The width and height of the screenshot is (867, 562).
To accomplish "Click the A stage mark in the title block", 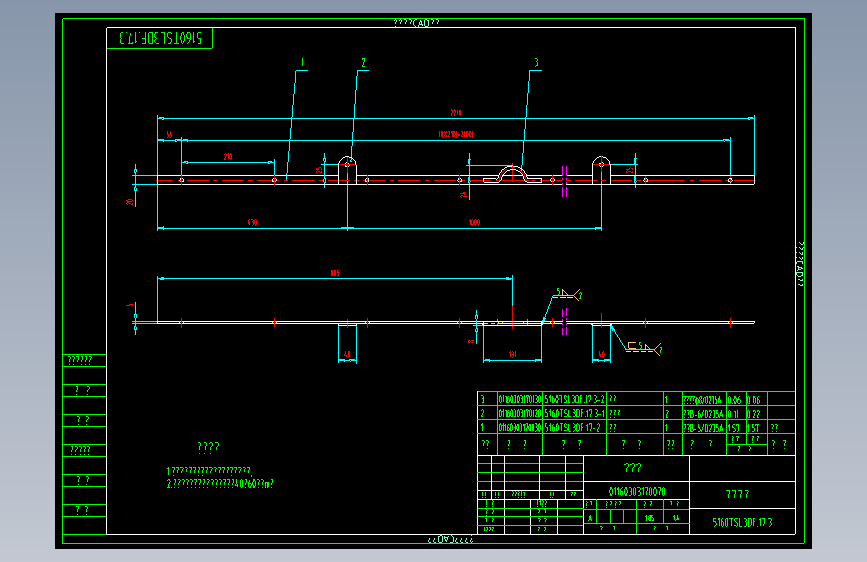I will pyautogui.click(x=590, y=518).
